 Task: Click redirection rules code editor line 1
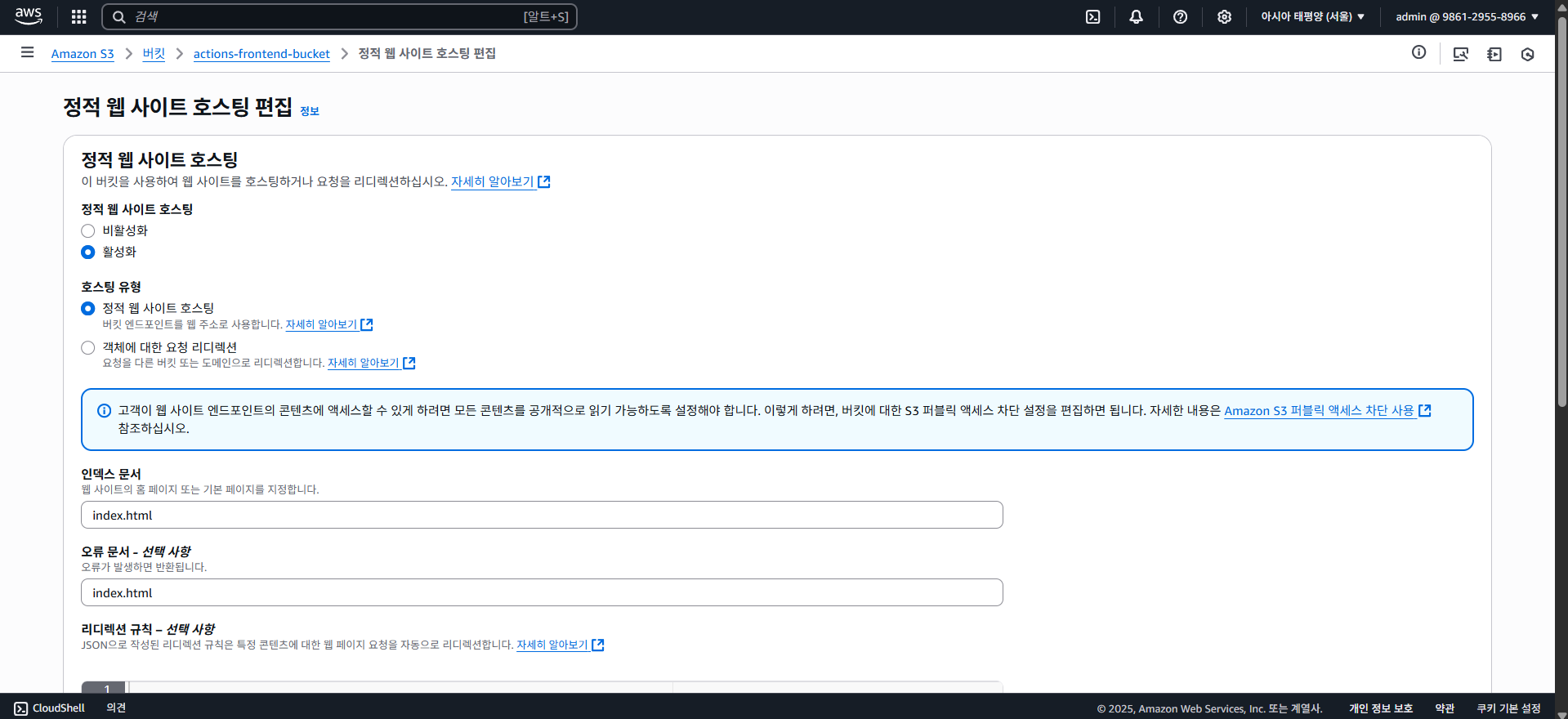564,688
